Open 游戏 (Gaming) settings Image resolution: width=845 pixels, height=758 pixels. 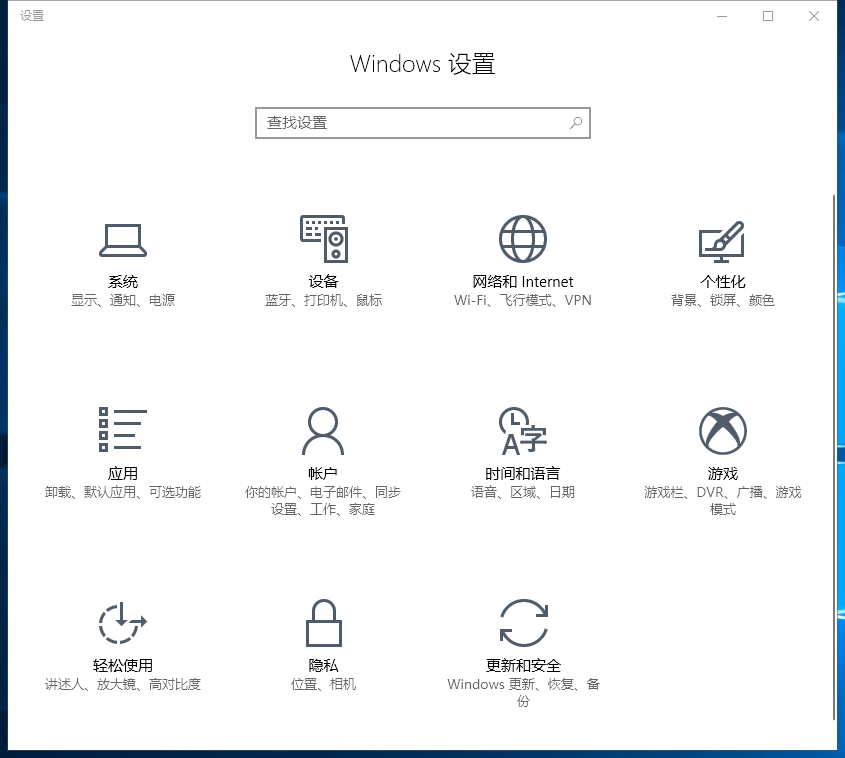coord(723,450)
